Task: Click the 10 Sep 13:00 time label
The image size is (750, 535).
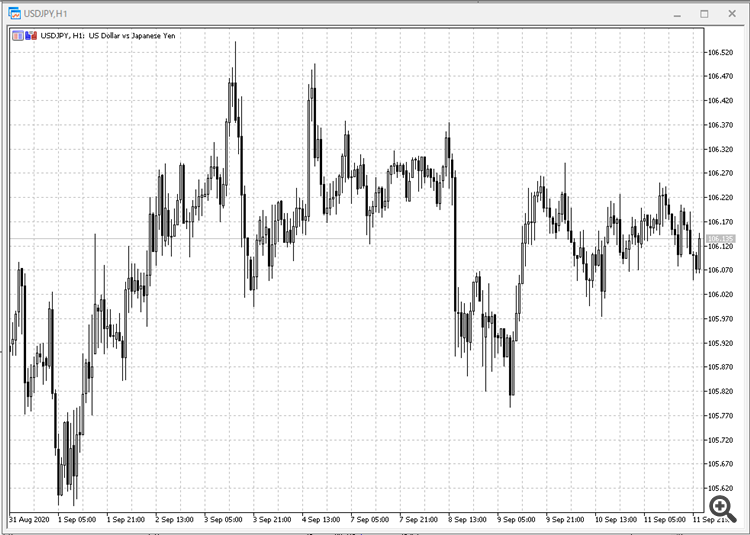Action: tap(616, 519)
